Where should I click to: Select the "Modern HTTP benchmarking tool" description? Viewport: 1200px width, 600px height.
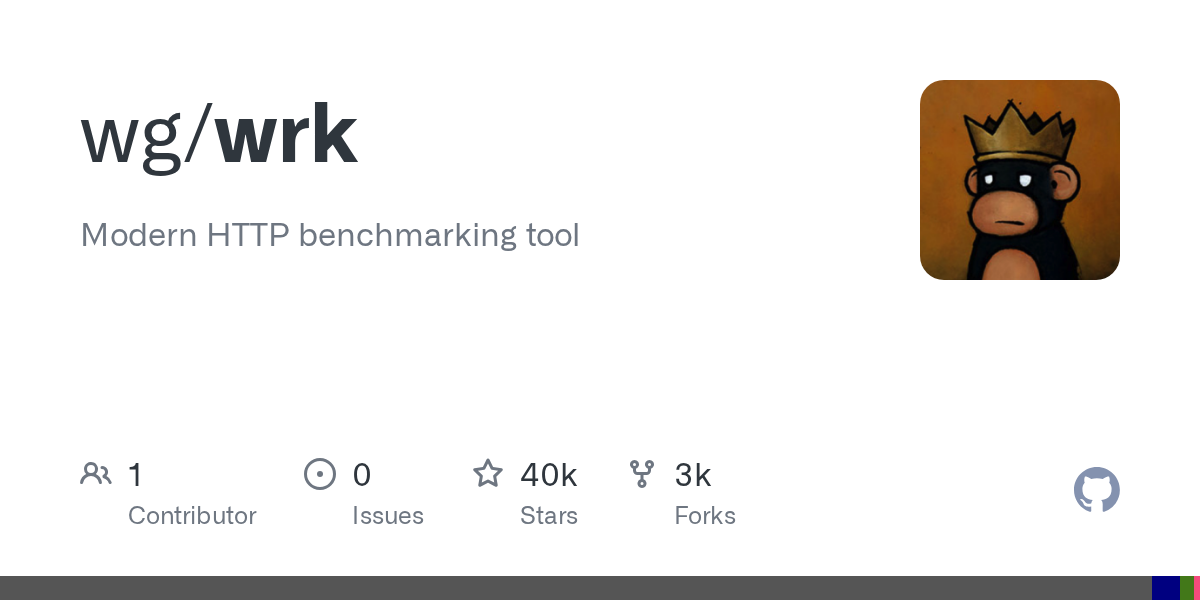point(330,236)
